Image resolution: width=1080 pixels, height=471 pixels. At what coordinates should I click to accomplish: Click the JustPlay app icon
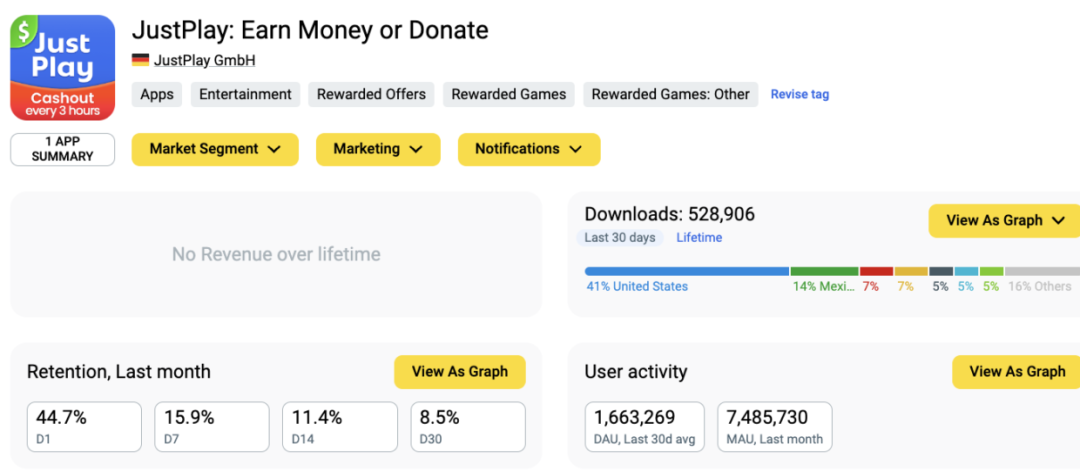[62, 68]
